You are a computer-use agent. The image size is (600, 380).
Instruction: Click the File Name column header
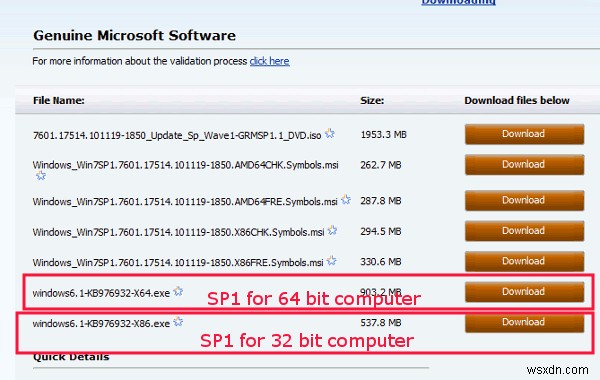point(59,101)
